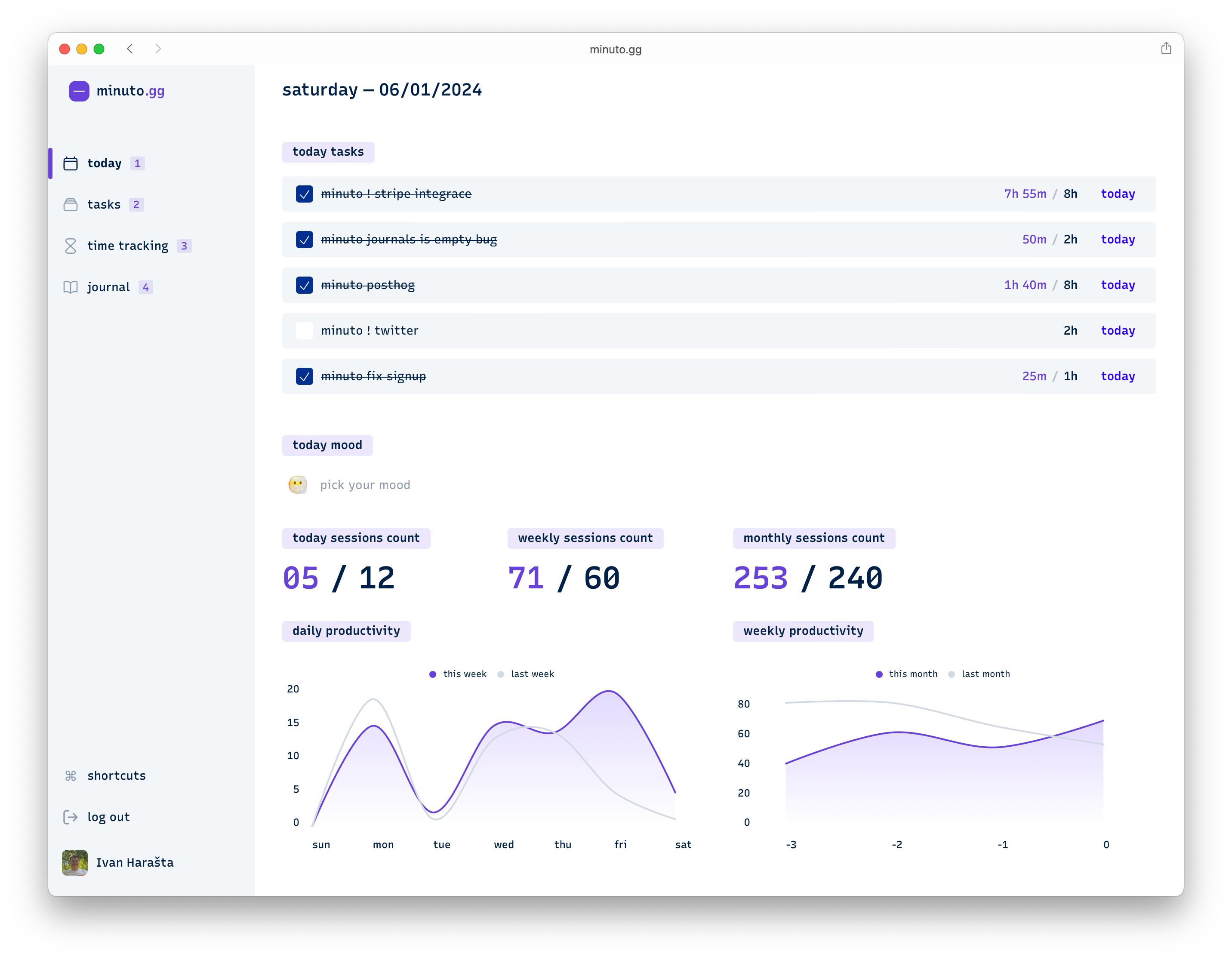This screenshot has height=960, width=1232.
Task: Click the share icon in title bar
Action: 1166,49
